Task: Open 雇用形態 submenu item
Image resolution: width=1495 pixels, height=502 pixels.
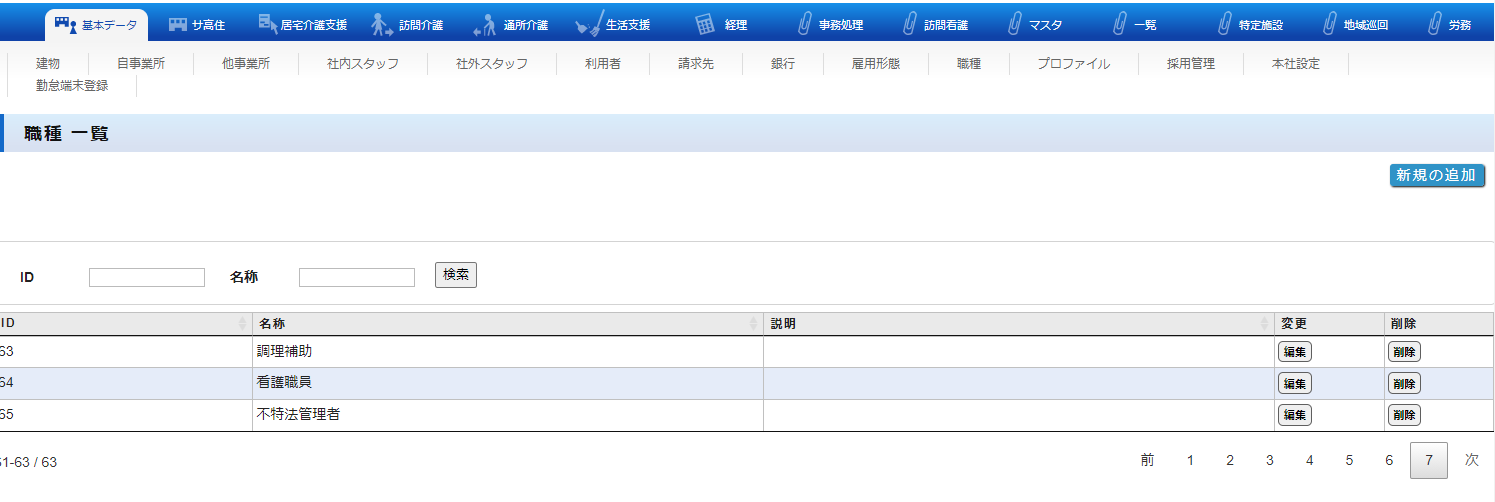Action: coord(875,64)
